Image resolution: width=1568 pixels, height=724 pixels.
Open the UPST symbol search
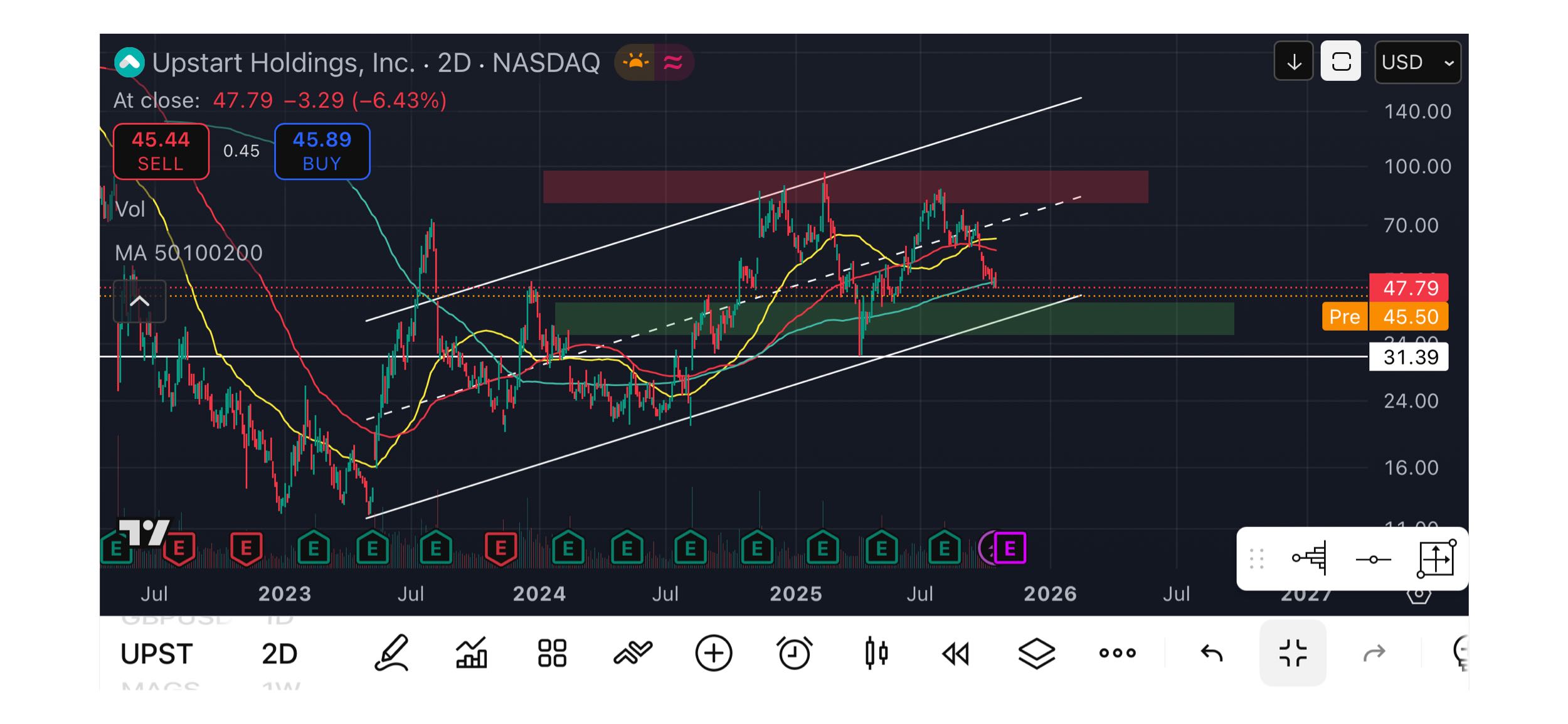(x=156, y=654)
